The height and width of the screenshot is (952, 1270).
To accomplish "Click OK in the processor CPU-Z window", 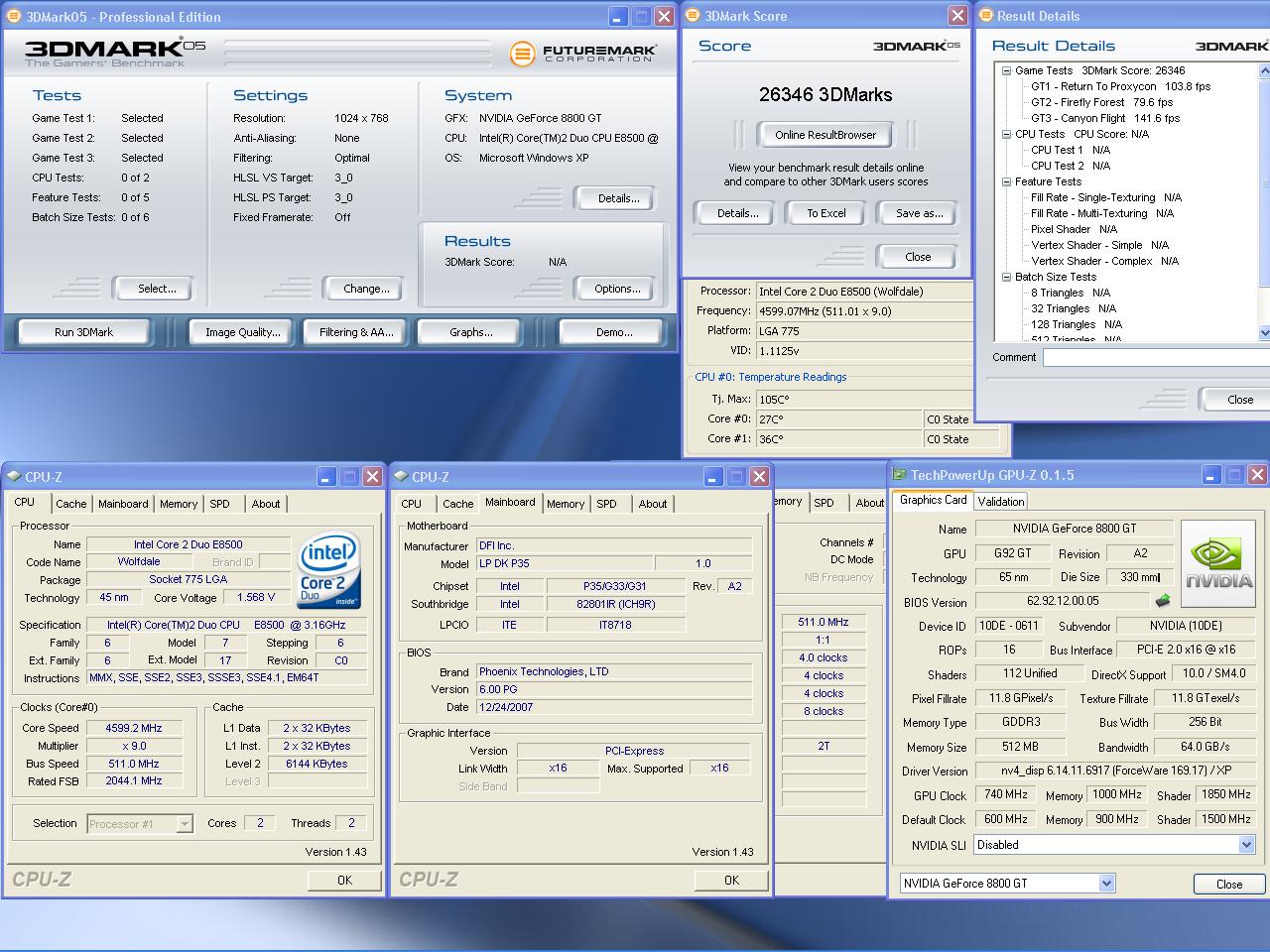I will coord(344,880).
